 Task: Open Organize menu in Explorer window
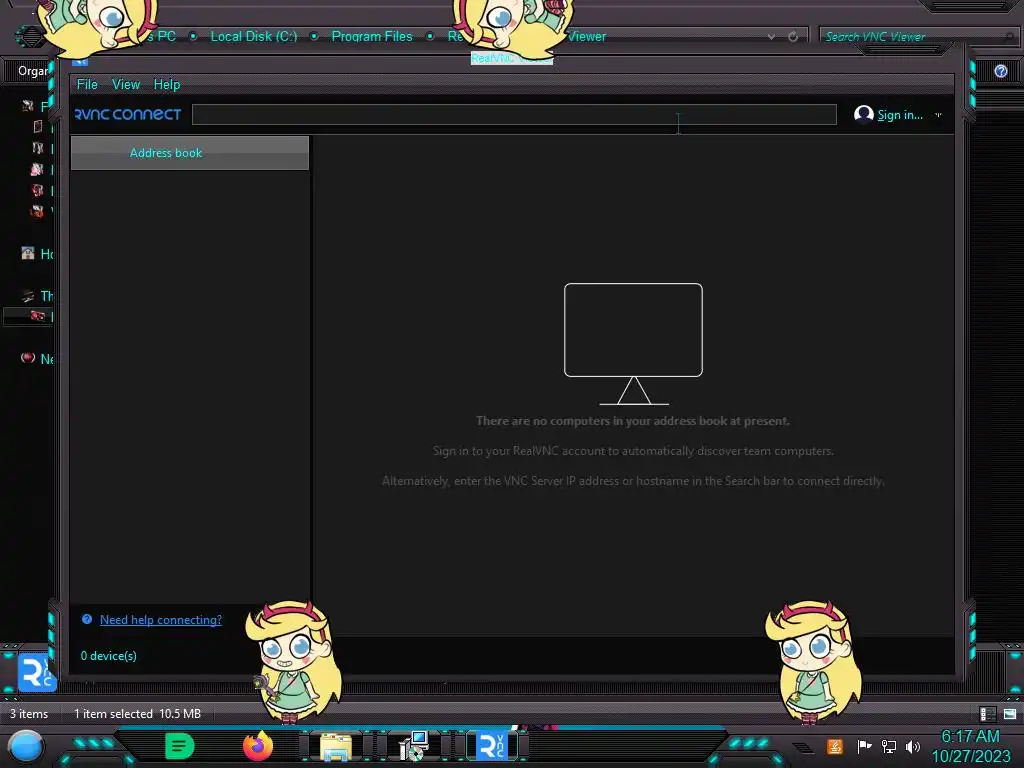[x=33, y=71]
